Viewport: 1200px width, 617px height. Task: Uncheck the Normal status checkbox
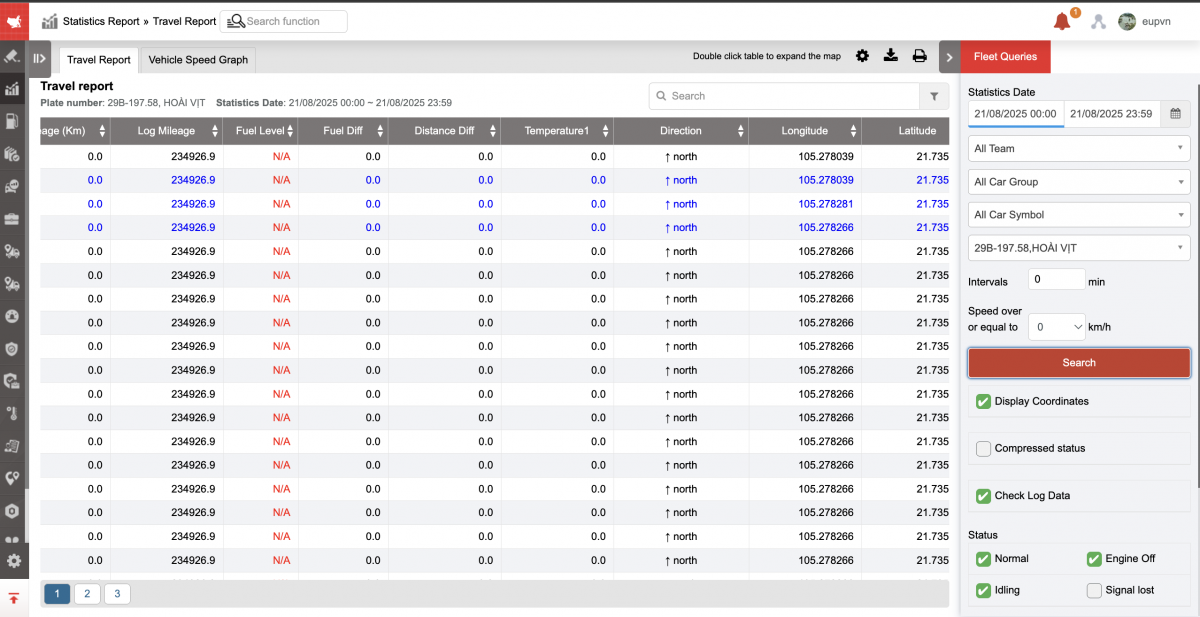point(983,559)
